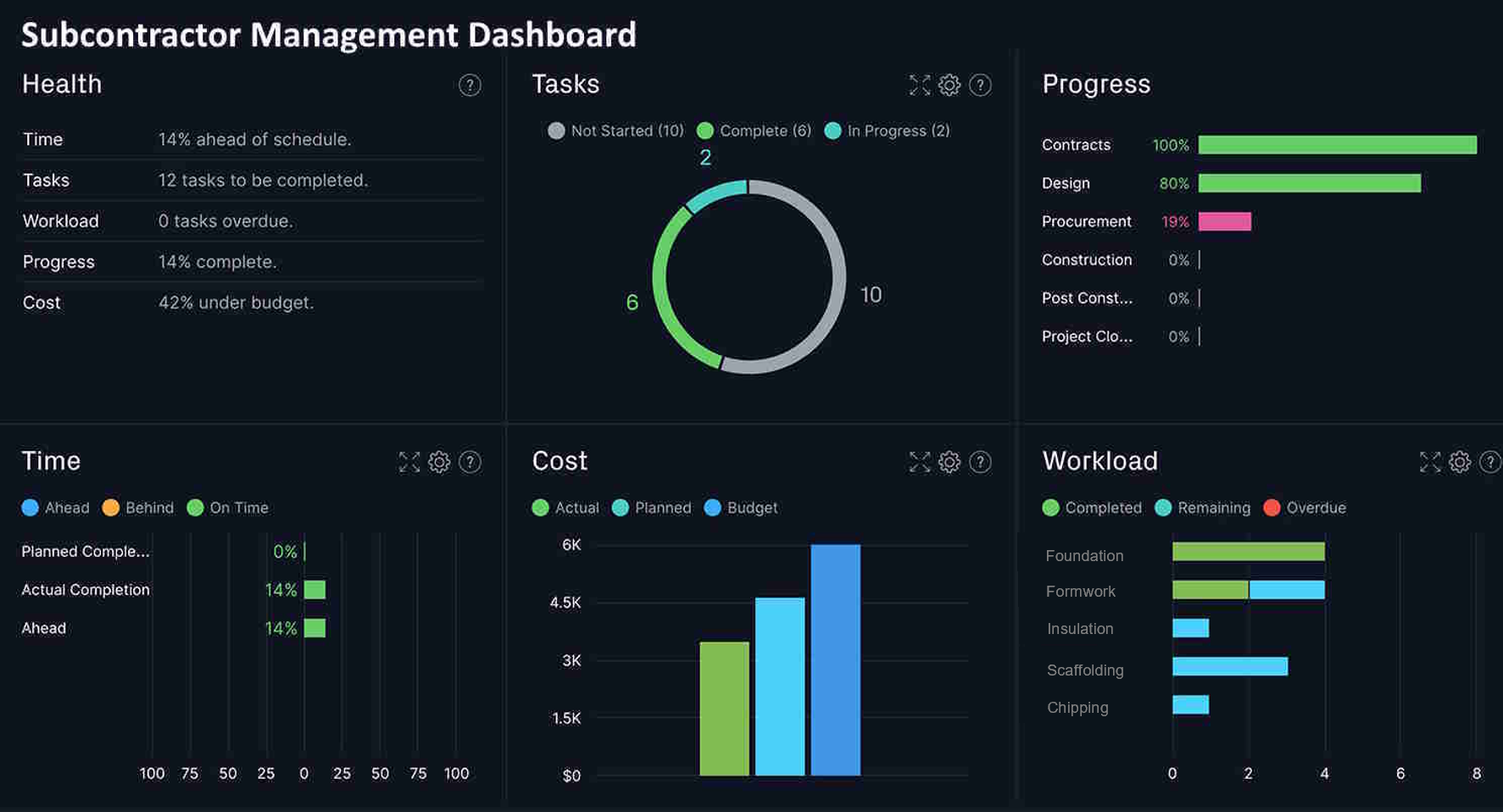Click the dark blue Budget bar
The image size is (1503, 812).
(x=835, y=659)
